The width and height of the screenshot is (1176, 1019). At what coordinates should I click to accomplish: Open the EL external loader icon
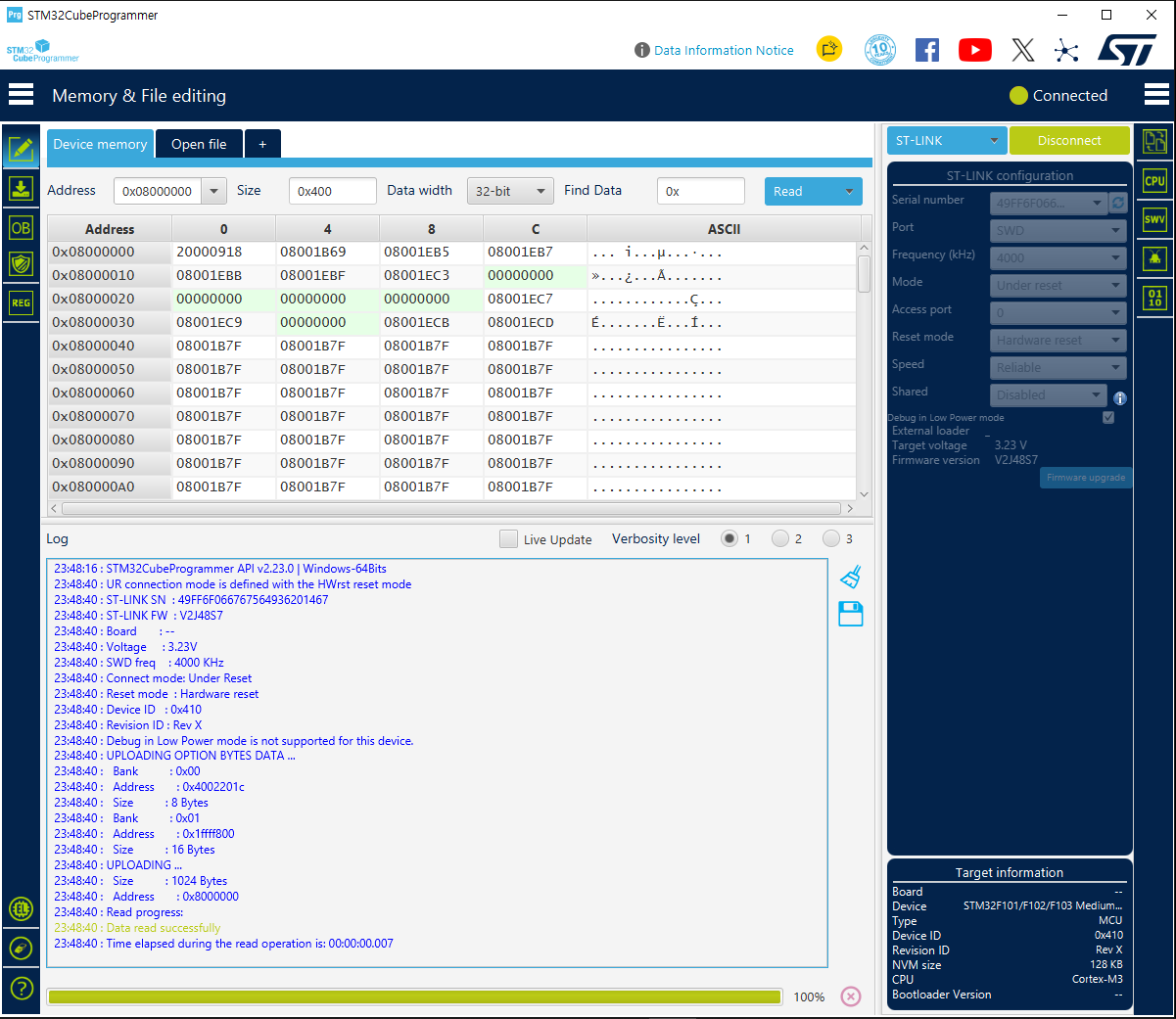click(x=22, y=908)
